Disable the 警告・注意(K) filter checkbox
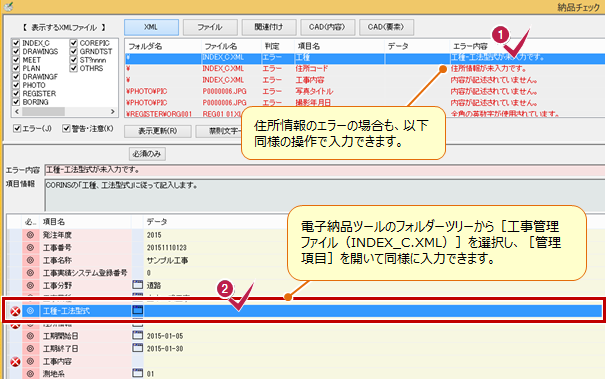 pyautogui.click(x=66, y=128)
